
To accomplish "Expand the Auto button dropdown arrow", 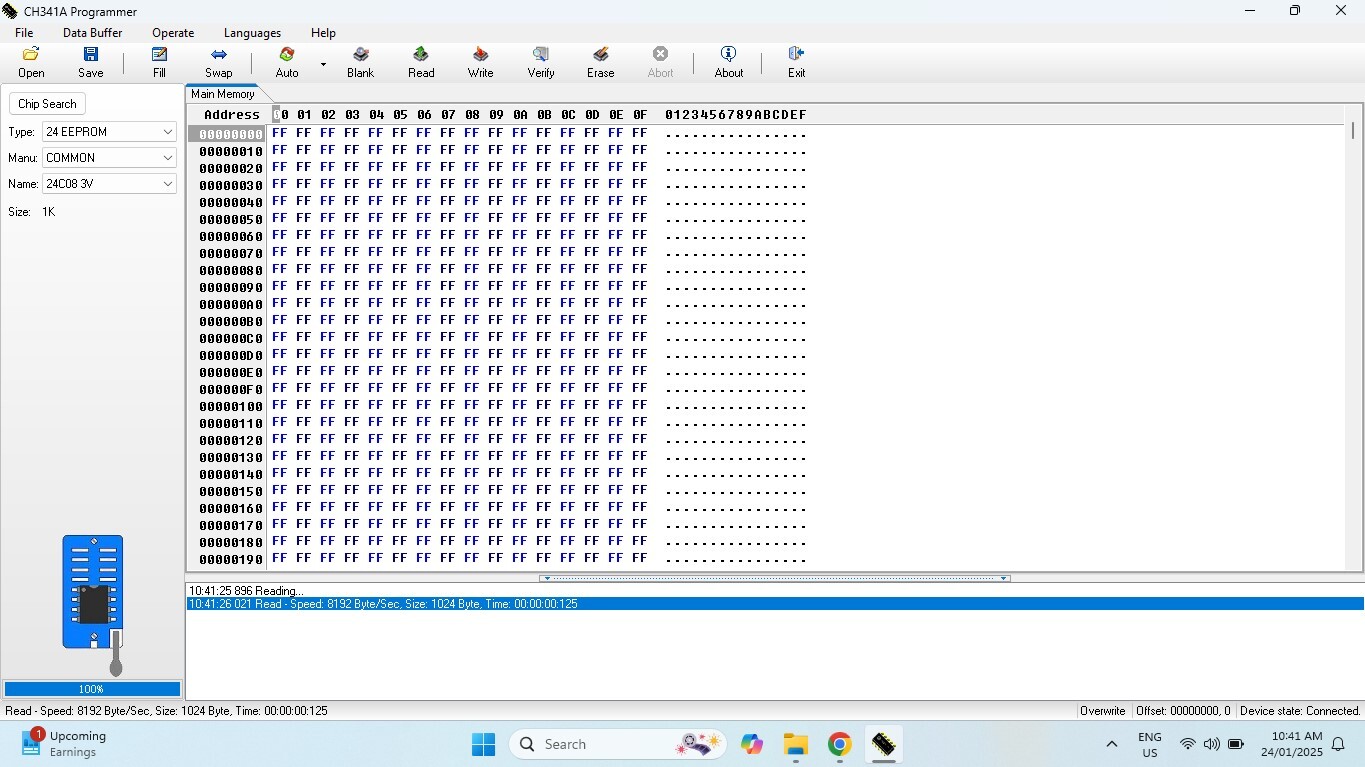I will (323, 64).
